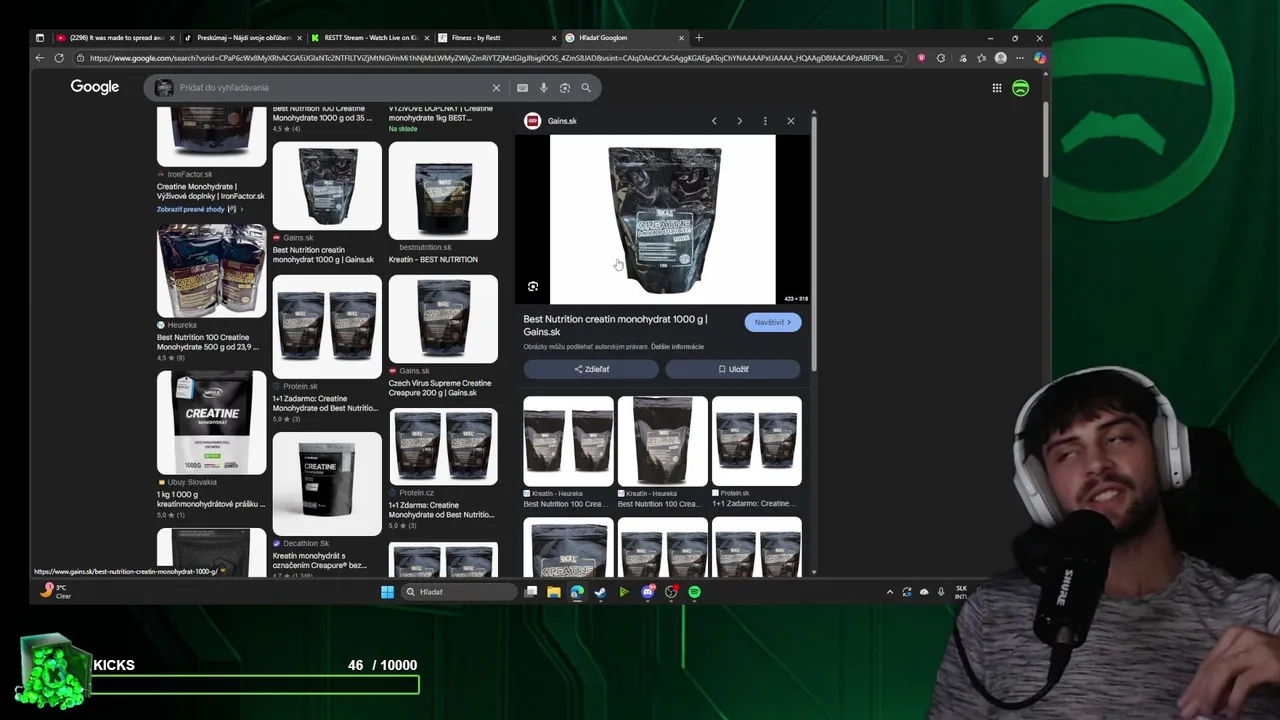Viewport: 1280px width, 720px height.
Task: Go to the Google logo homepage
Action: [95, 87]
